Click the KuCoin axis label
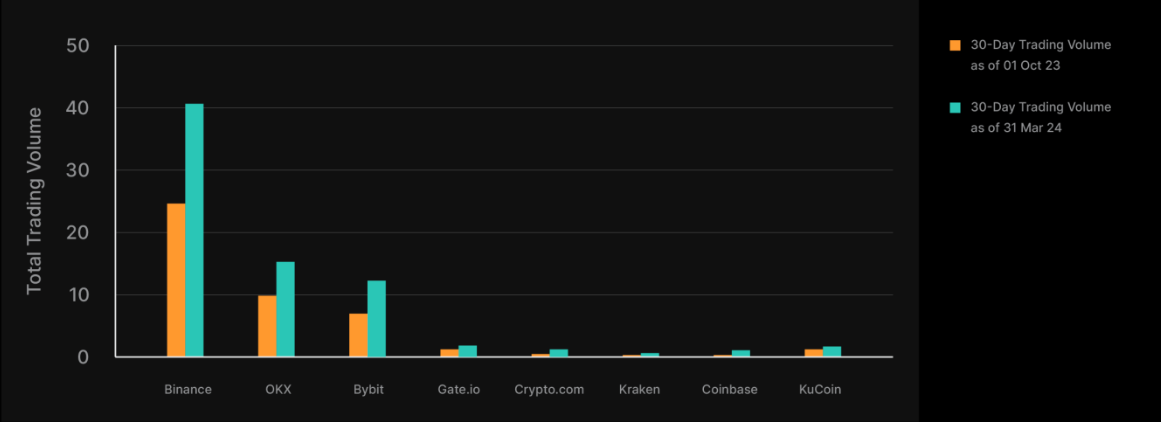Image resolution: width=1161 pixels, height=422 pixels. click(x=820, y=389)
